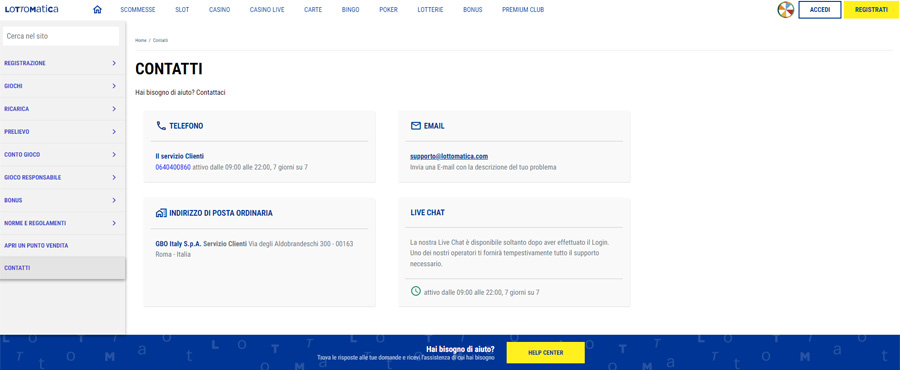Open Apri un punto vendita
900x370 pixels.
point(63,246)
